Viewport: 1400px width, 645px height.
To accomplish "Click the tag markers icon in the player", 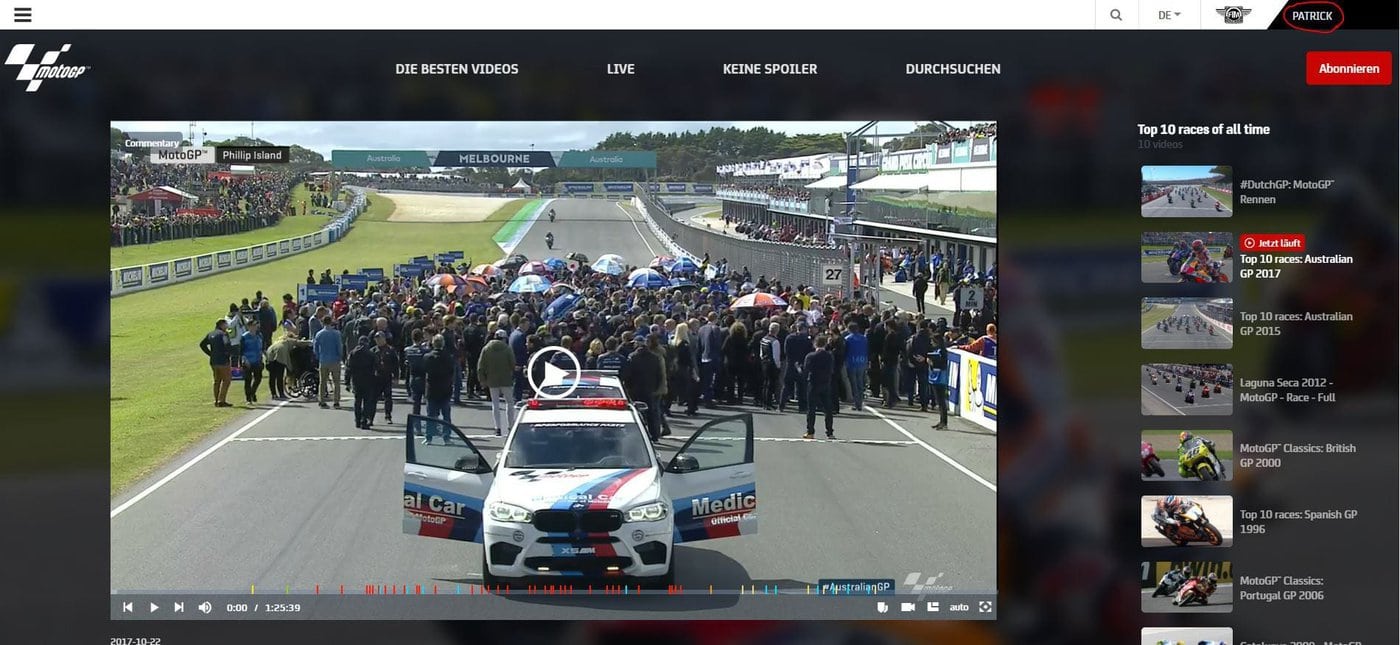I will coord(883,607).
